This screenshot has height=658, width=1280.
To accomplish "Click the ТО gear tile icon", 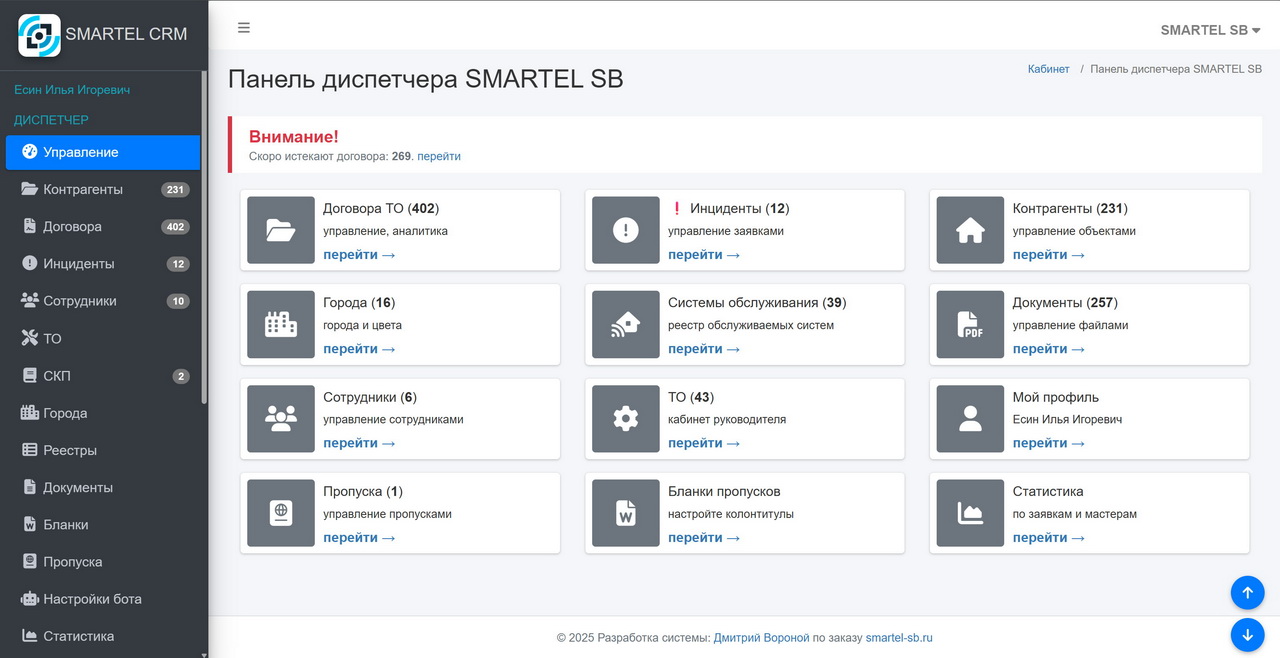I will point(626,419).
